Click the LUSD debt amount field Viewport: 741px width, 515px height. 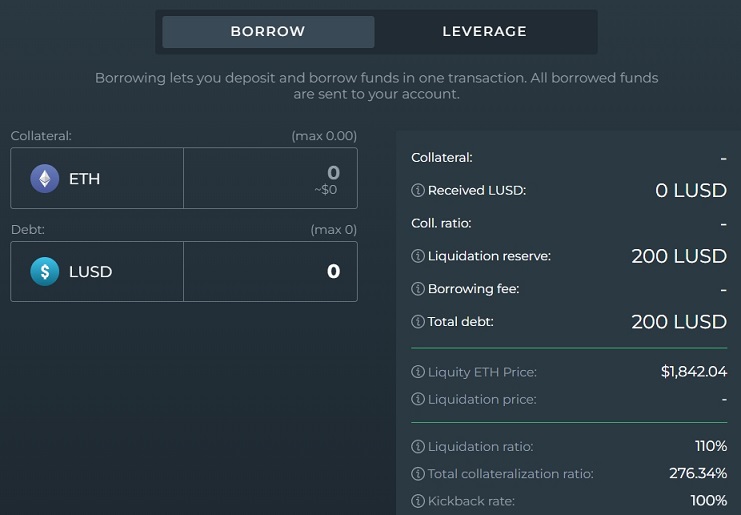click(270, 272)
